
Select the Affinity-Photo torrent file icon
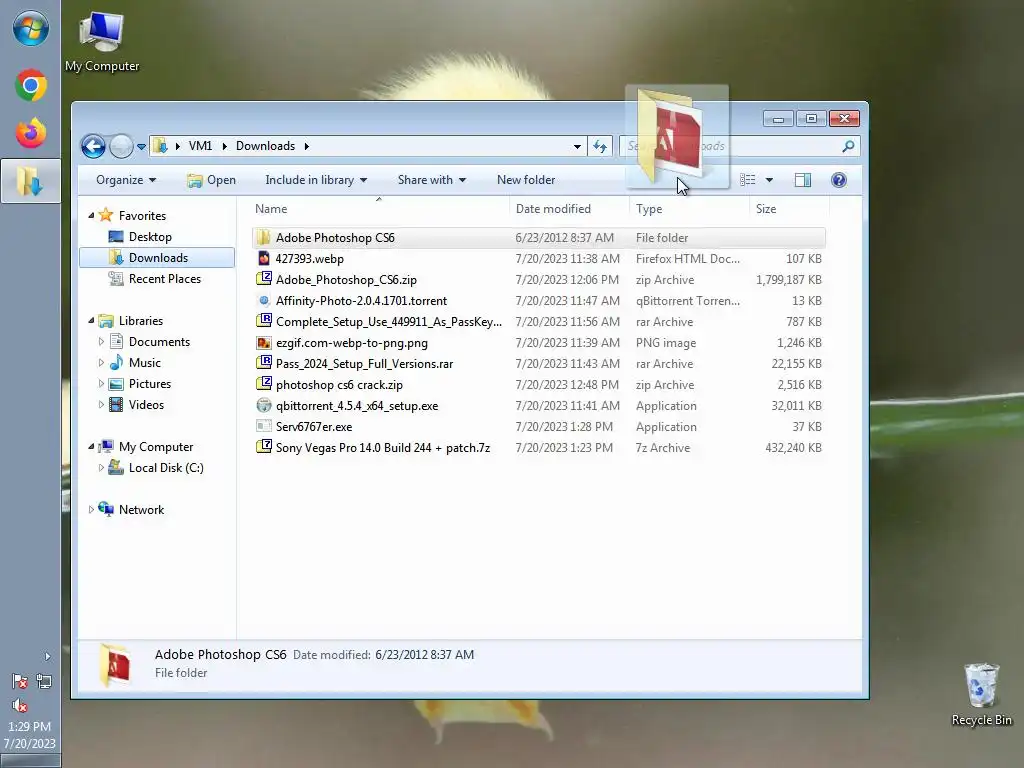point(263,300)
